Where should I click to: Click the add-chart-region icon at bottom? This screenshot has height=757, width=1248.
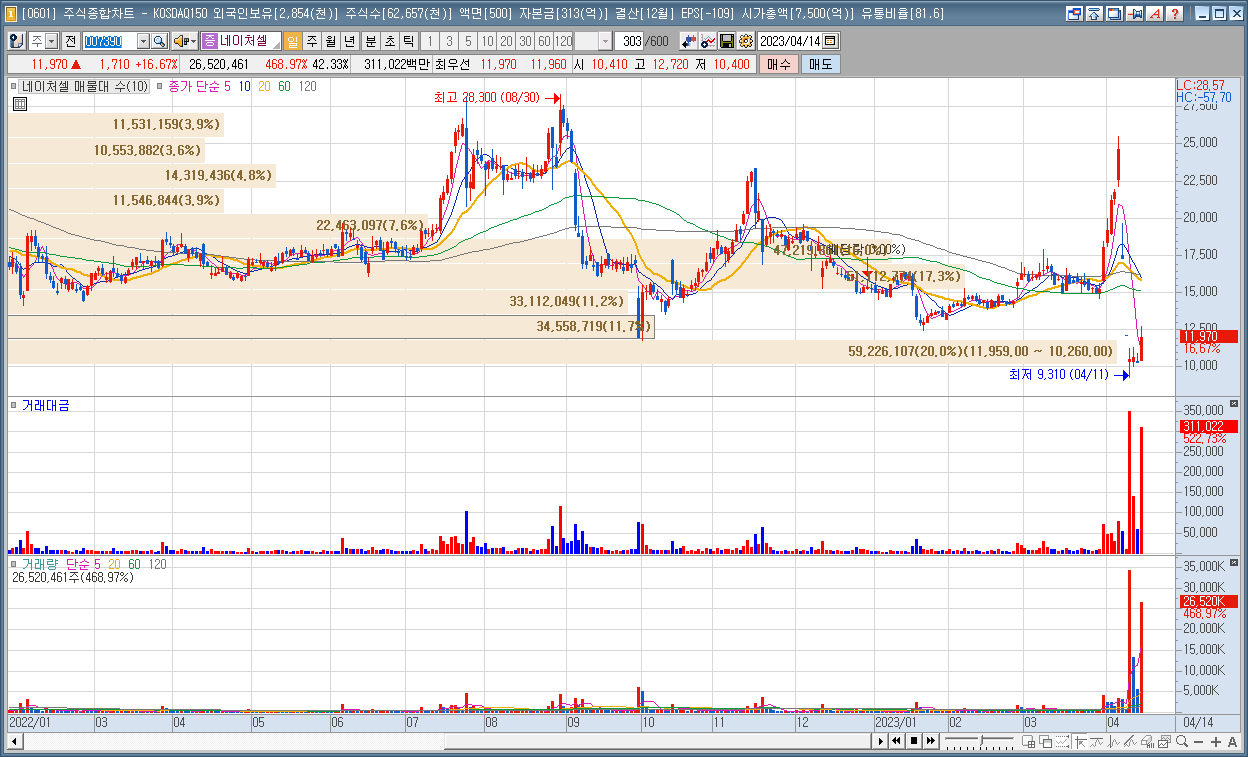click(x=1028, y=741)
